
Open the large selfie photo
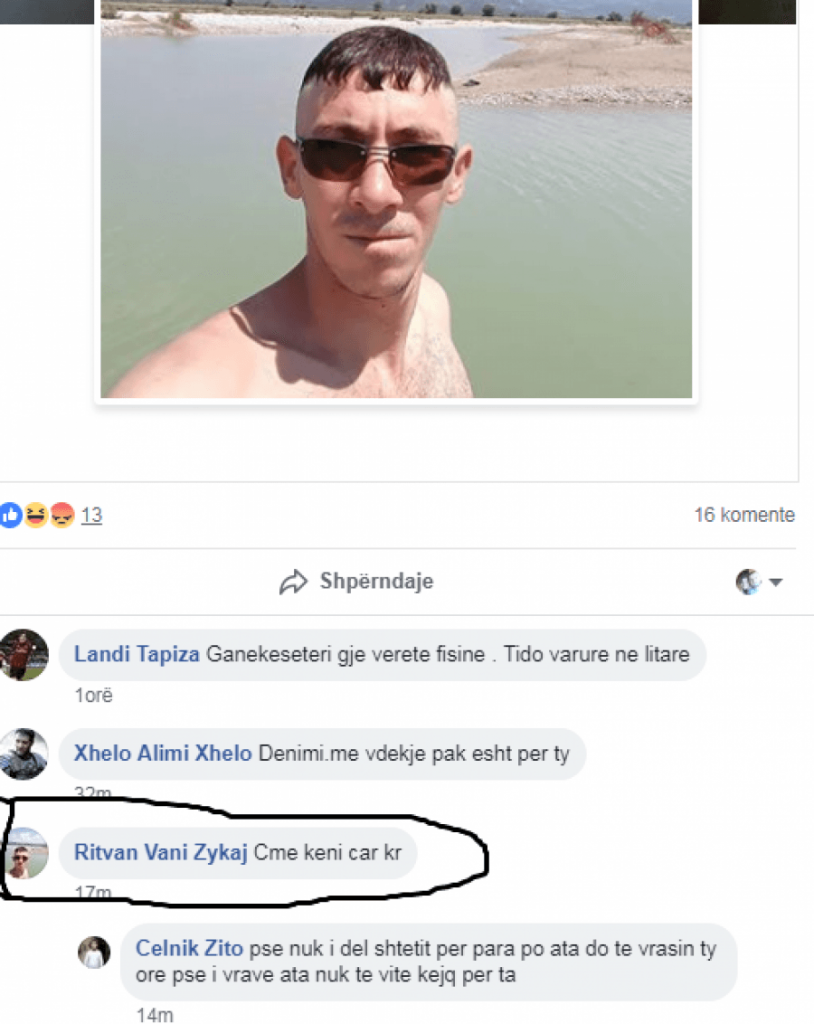[396, 199]
